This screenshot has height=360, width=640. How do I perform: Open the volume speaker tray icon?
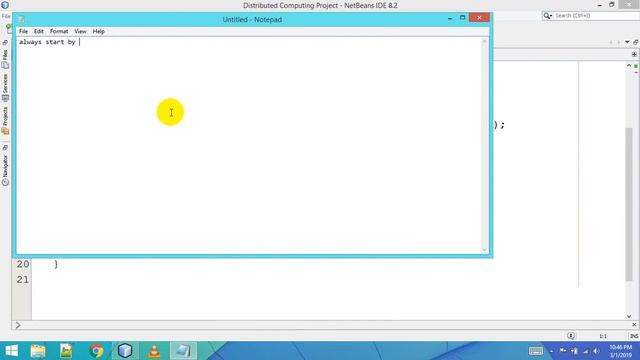596,351
